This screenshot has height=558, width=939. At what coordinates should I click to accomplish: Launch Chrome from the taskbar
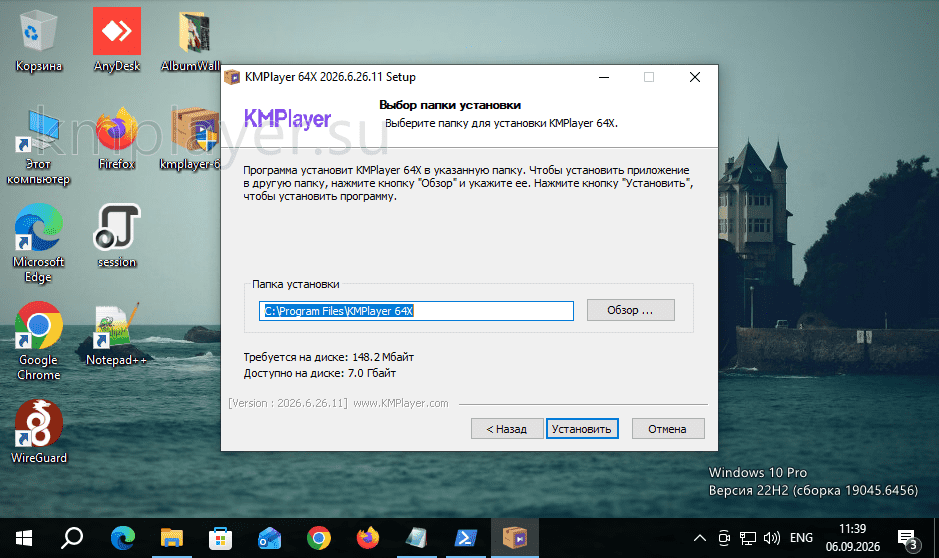coord(319,538)
